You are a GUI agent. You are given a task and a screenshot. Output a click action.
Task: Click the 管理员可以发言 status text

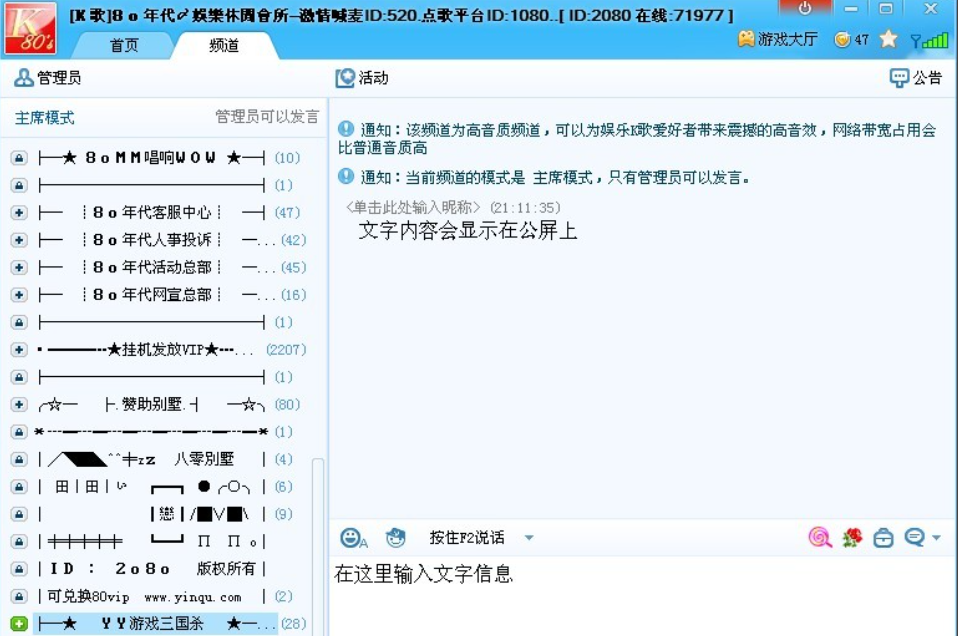click(x=267, y=117)
